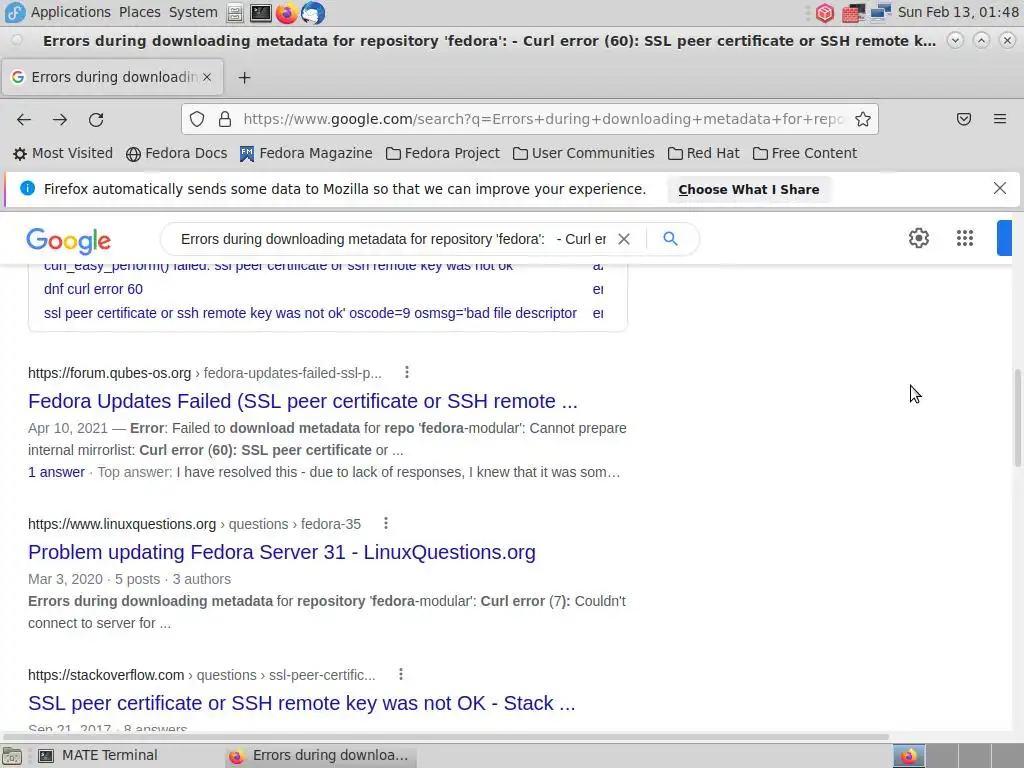The height and width of the screenshot is (768, 1024).
Task: Open tracking protection shield icon
Action: pyautogui.click(x=197, y=119)
